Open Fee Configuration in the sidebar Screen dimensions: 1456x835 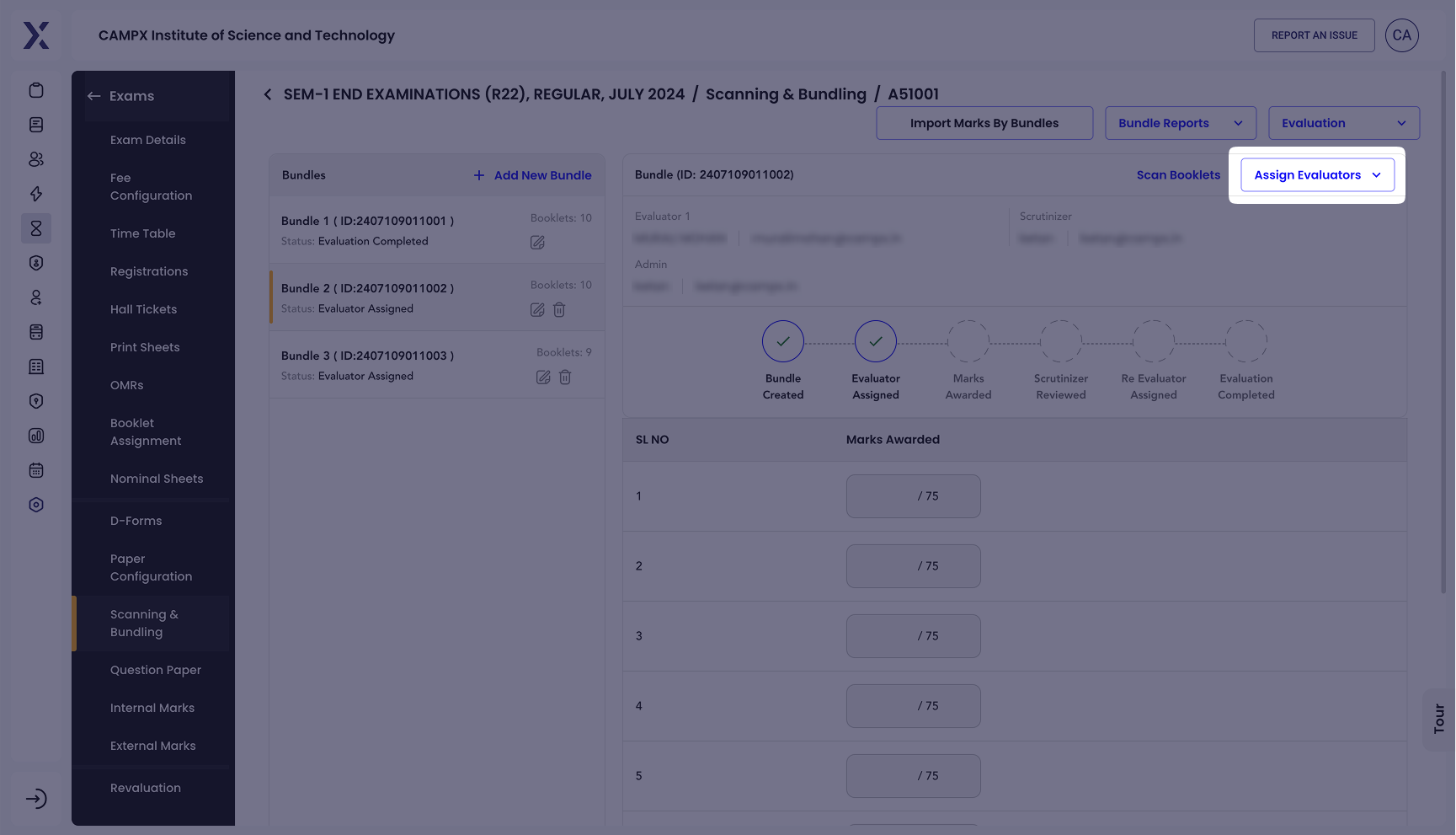[x=152, y=187]
